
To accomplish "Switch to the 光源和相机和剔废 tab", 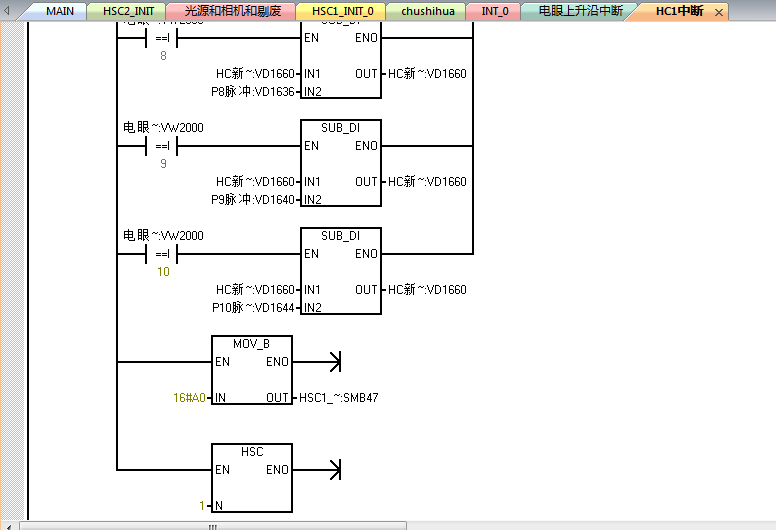I will tap(230, 11).
